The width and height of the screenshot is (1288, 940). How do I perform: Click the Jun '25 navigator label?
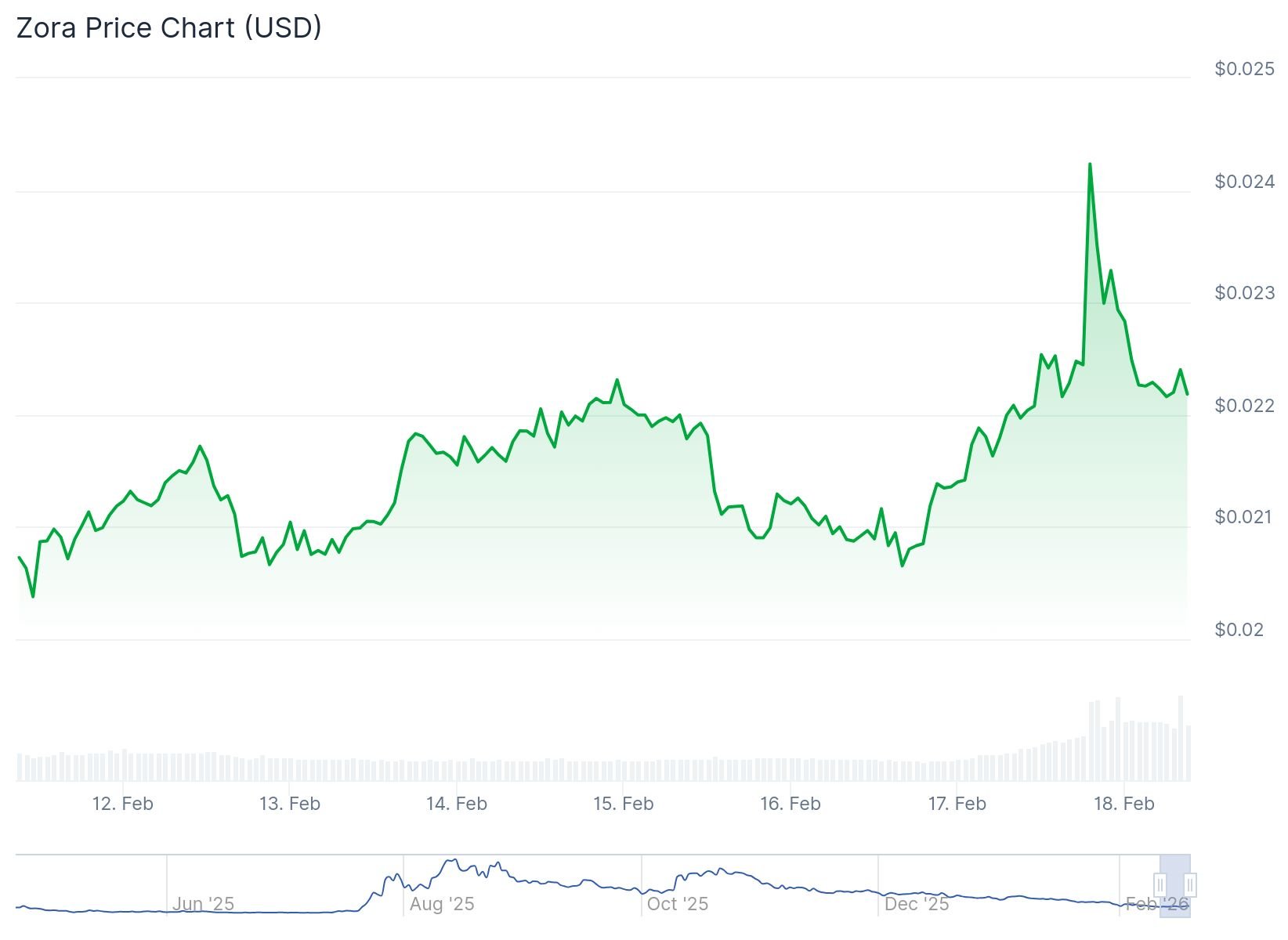(x=203, y=904)
